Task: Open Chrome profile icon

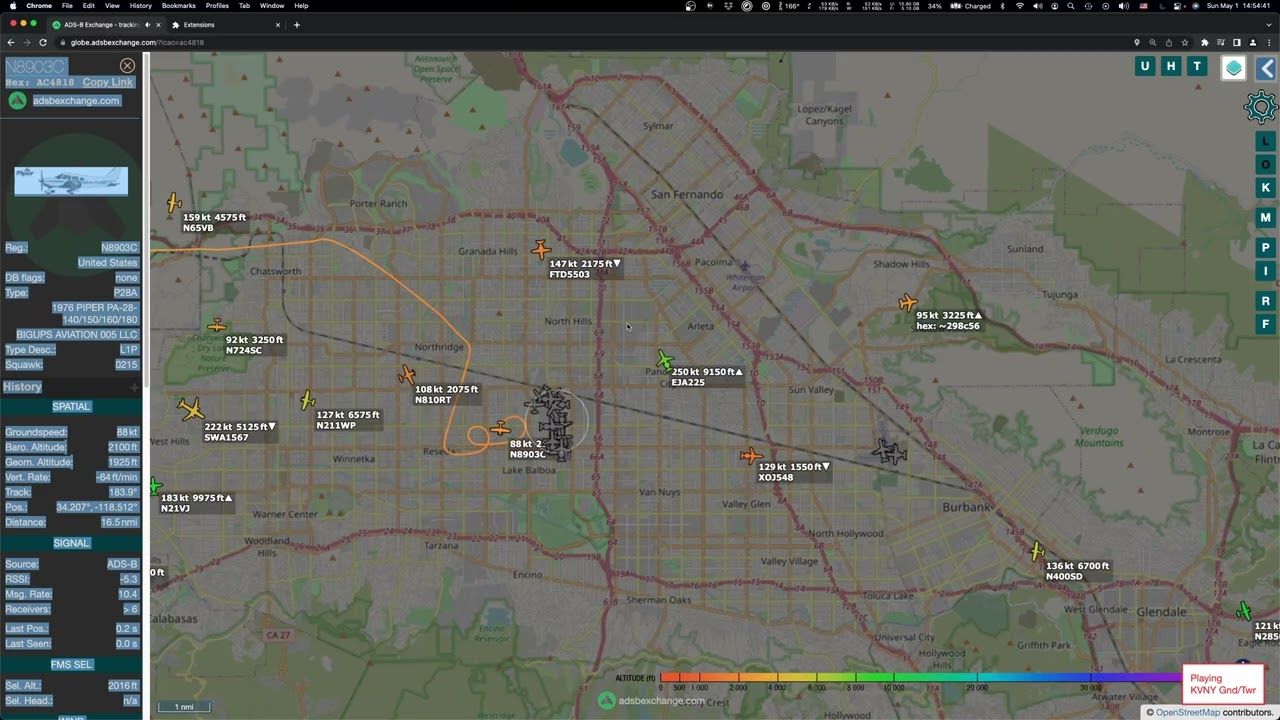Action: click(1253, 42)
